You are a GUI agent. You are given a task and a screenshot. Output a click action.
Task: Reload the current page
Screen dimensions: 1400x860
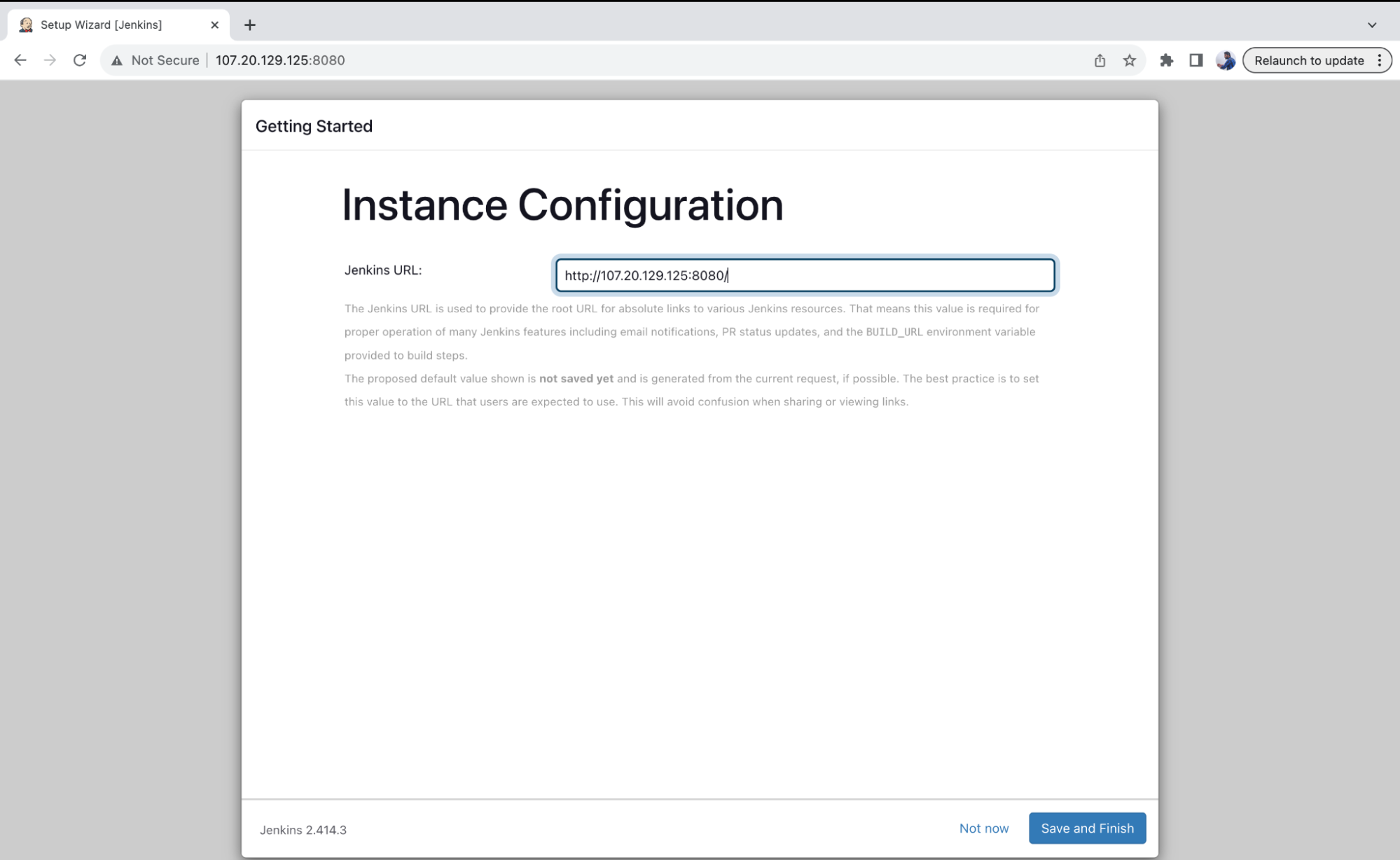80,60
